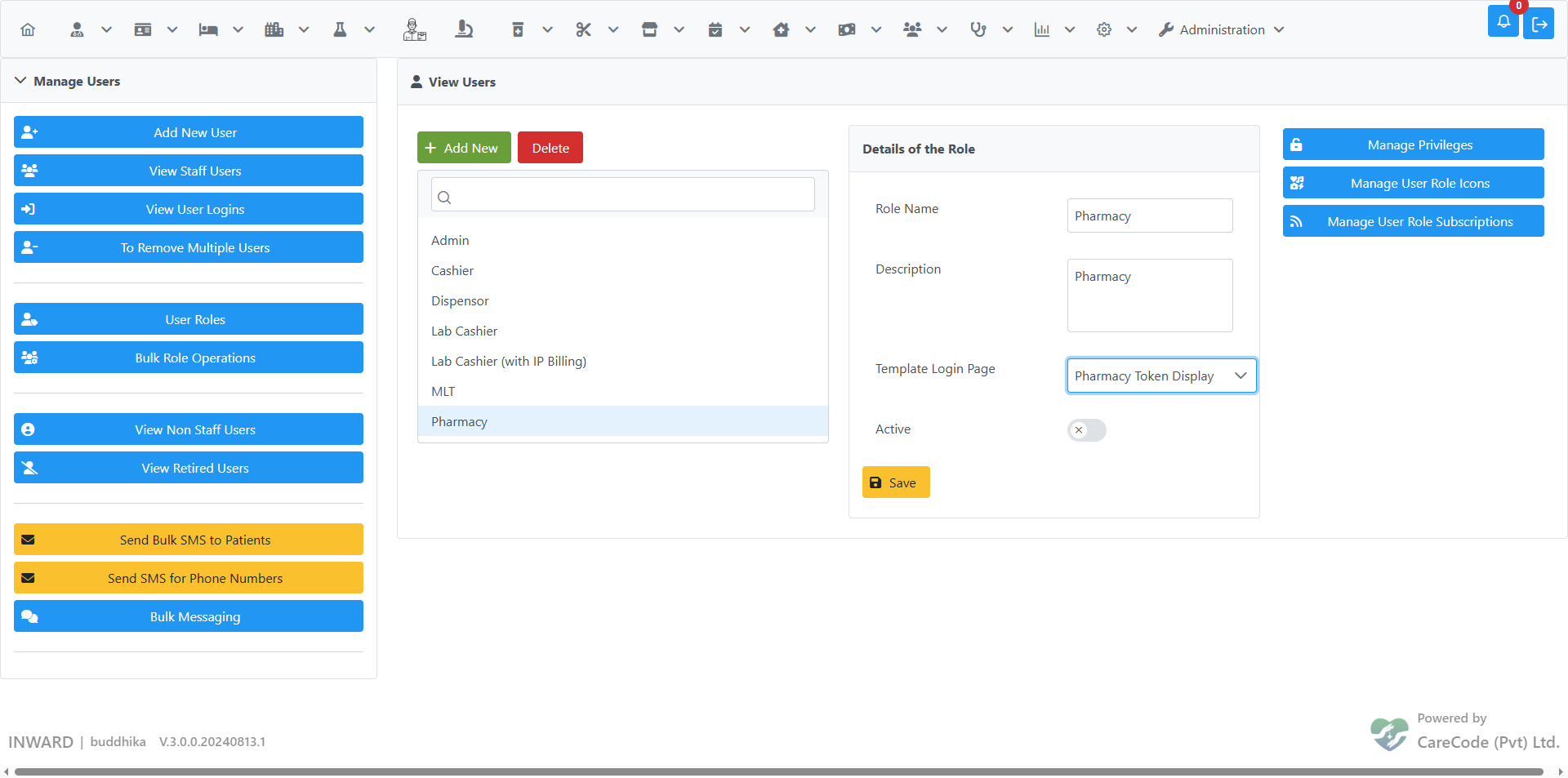This screenshot has width=1568, height=778.
Task: Click the Description text area
Action: (1150, 296)
